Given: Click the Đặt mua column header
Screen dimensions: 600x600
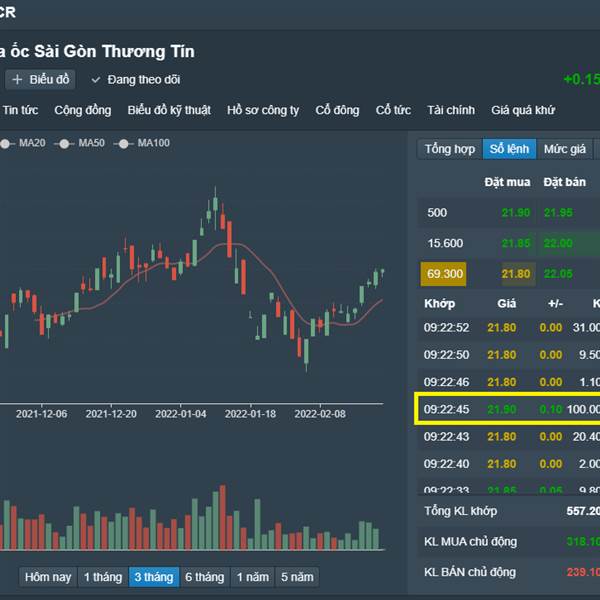Looking at the screenshot, I should pyautogui.click(x=507, y=182).
